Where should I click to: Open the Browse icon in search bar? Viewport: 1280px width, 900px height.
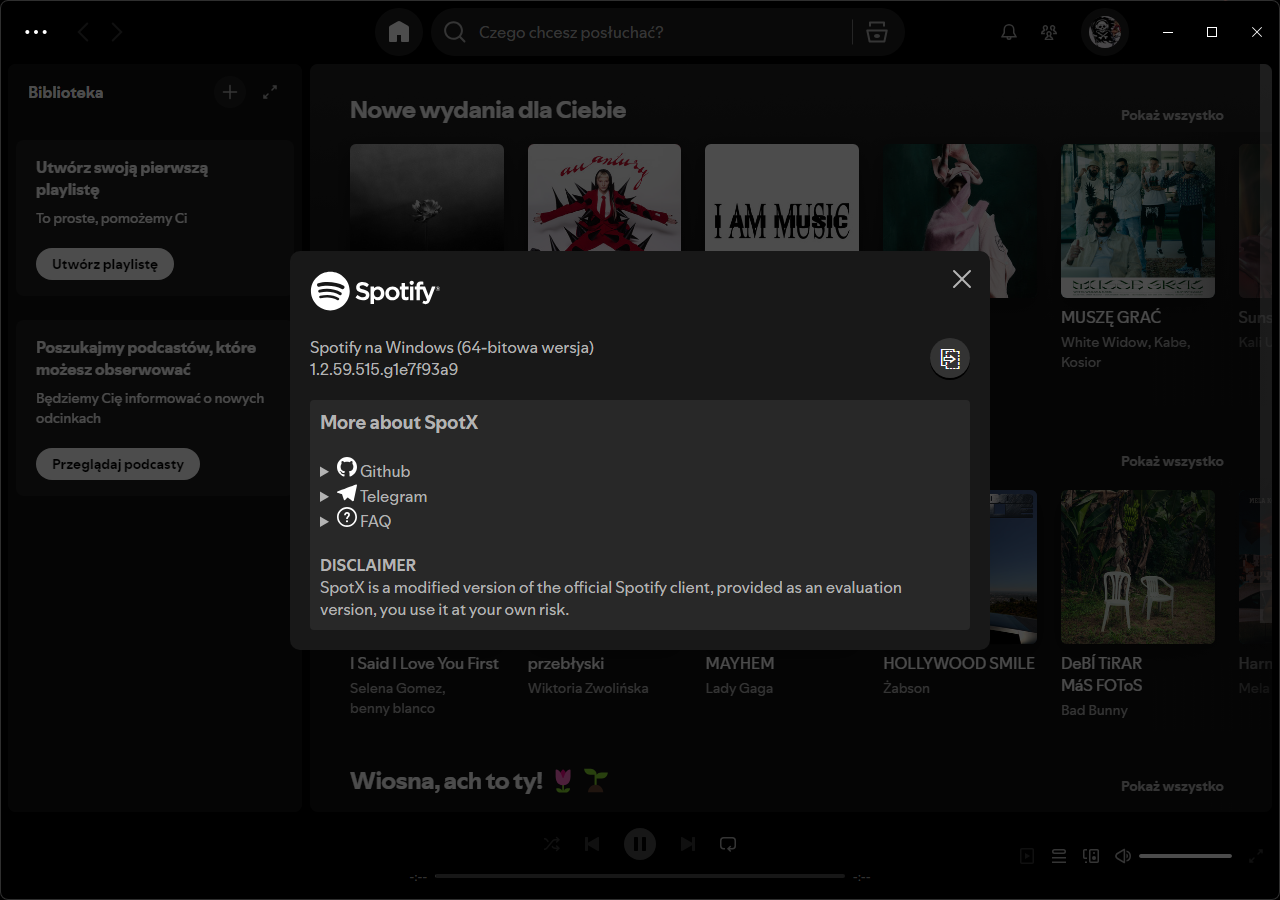[x=877, y=32]
